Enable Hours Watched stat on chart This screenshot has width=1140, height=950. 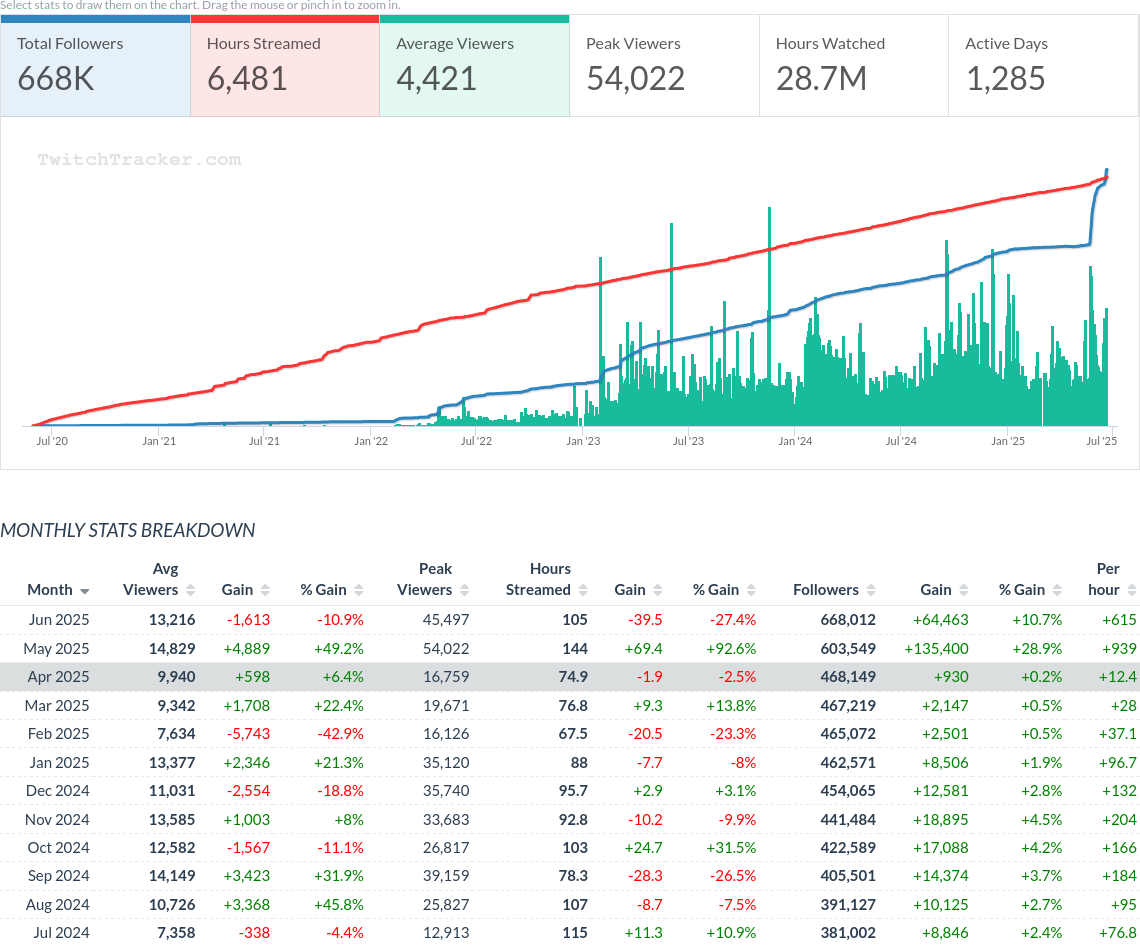(854, 65)
